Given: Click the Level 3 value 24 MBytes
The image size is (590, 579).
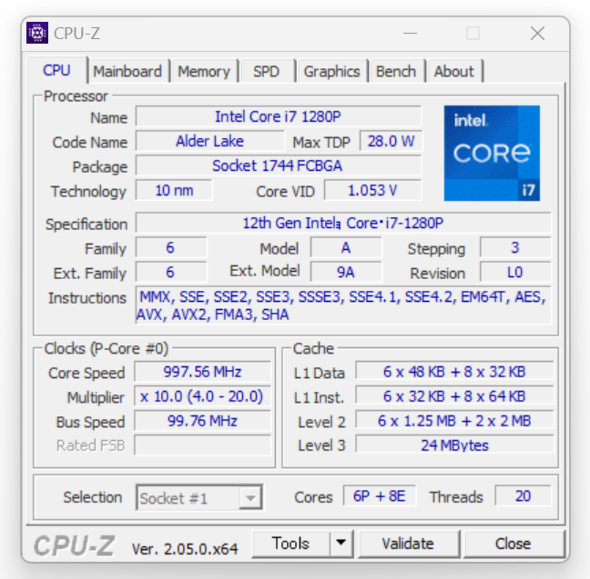Looking at the screenshot, I should pos(455,445).
